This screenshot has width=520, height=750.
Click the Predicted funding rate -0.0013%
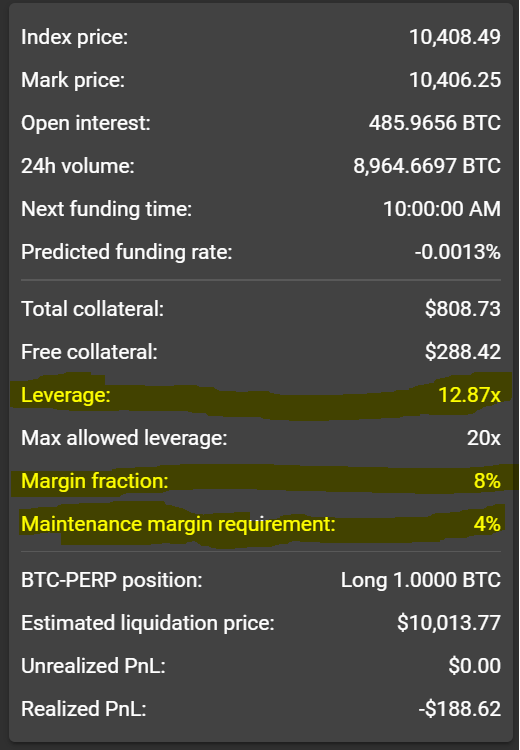point(458,252)
